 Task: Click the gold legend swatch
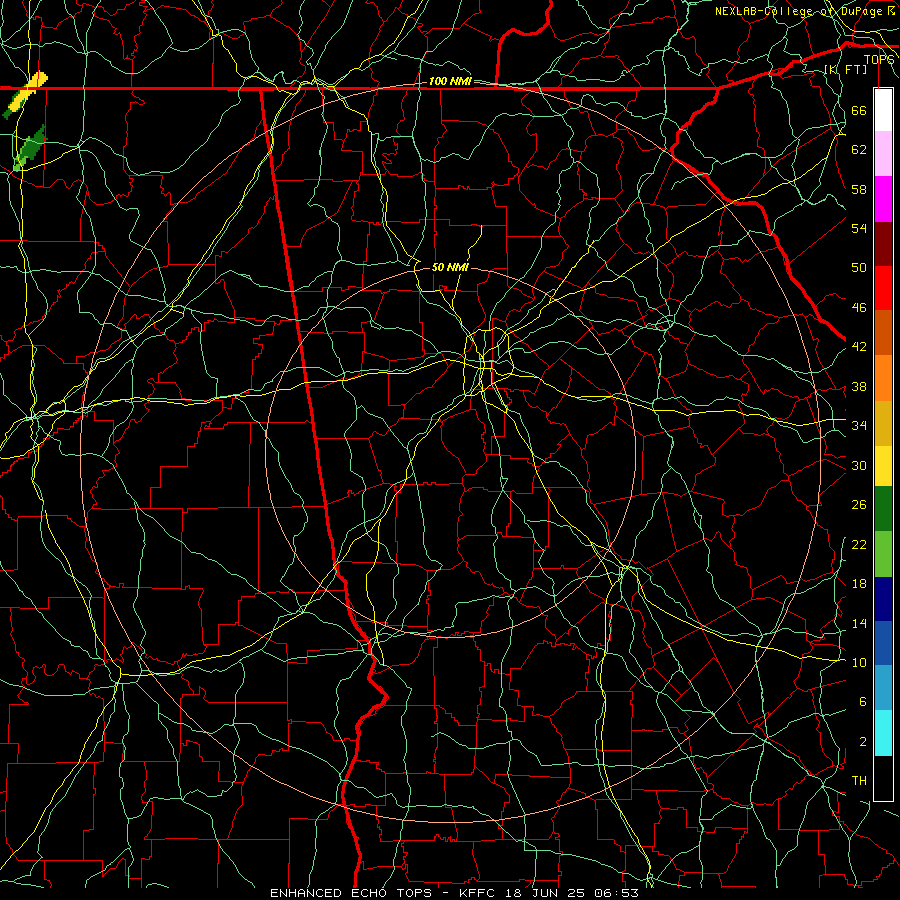883,423
